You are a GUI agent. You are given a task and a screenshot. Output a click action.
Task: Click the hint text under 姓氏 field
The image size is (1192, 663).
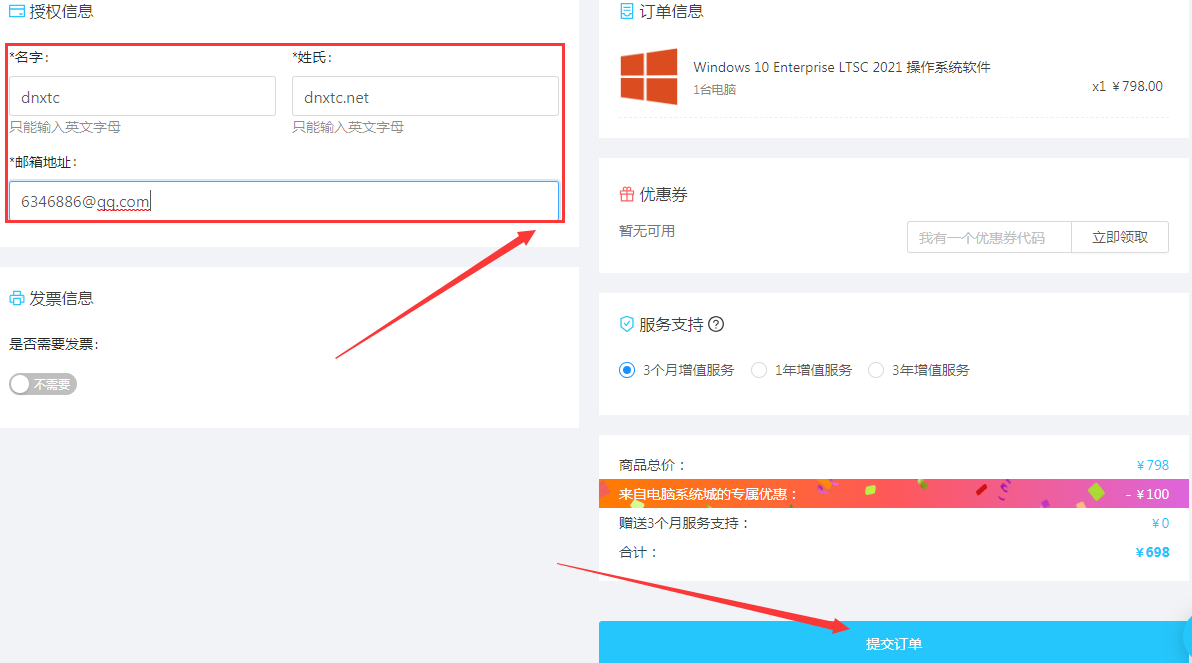click(348, 127)
